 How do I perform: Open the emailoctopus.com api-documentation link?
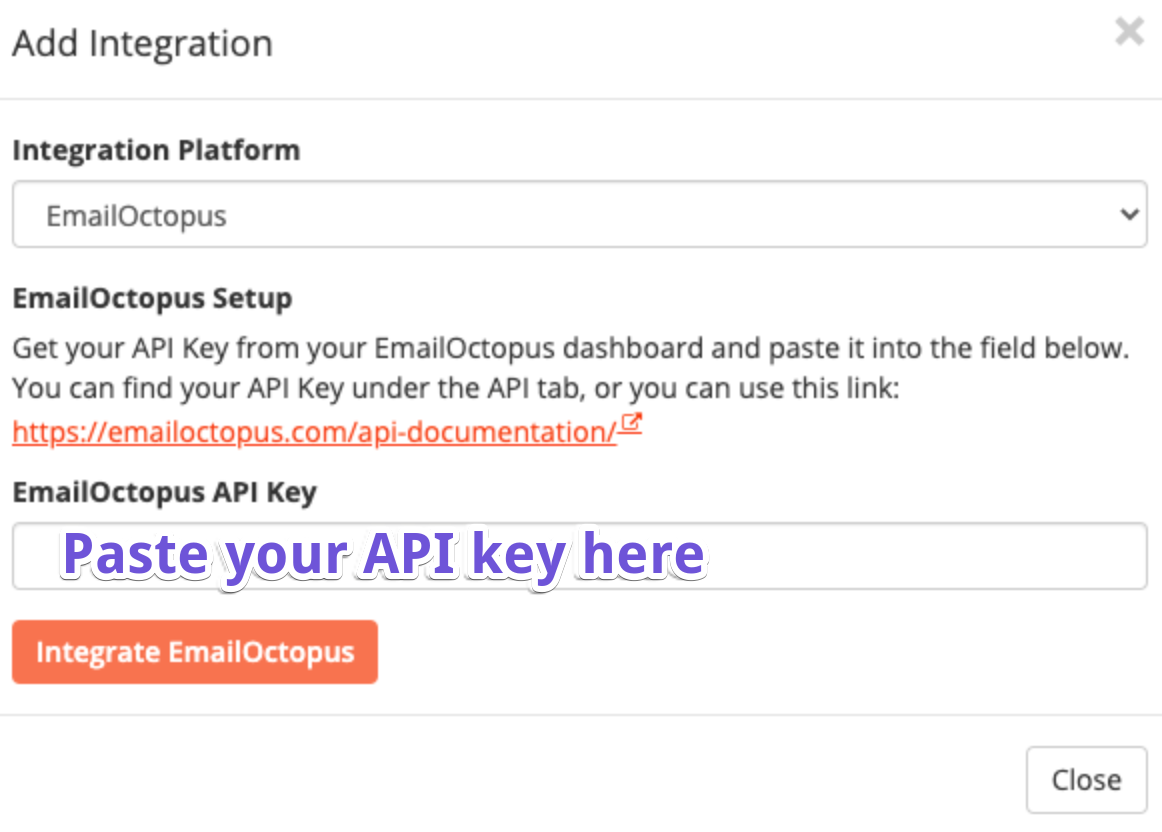[x=314, y=432]
